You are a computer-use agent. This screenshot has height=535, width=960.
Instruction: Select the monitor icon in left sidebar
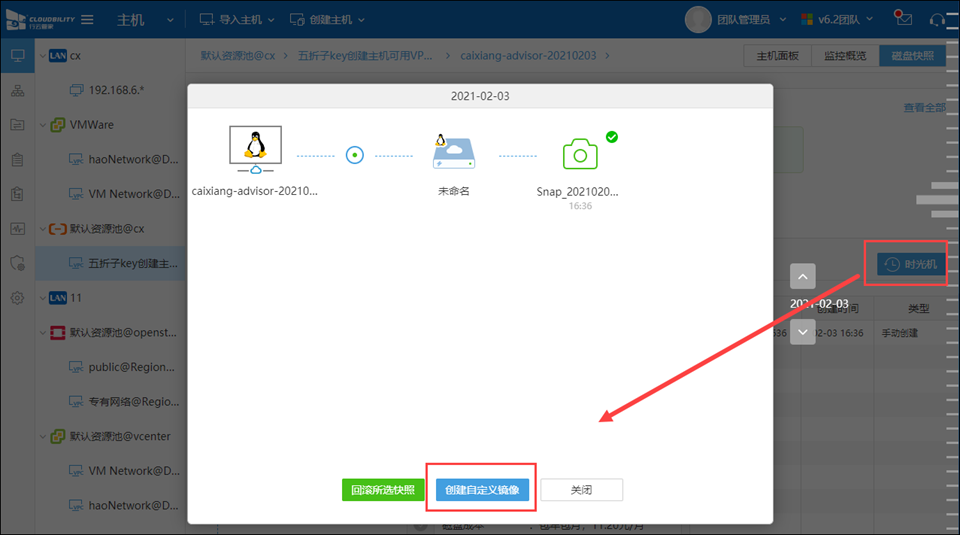(x=18, y=56)
